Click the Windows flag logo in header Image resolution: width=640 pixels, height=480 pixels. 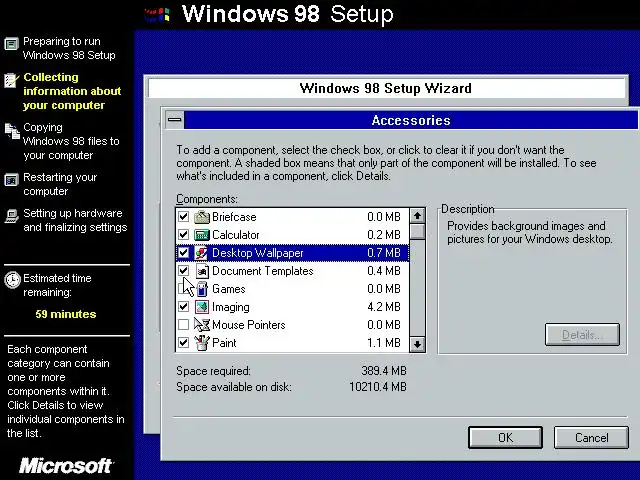coord(157,15)
